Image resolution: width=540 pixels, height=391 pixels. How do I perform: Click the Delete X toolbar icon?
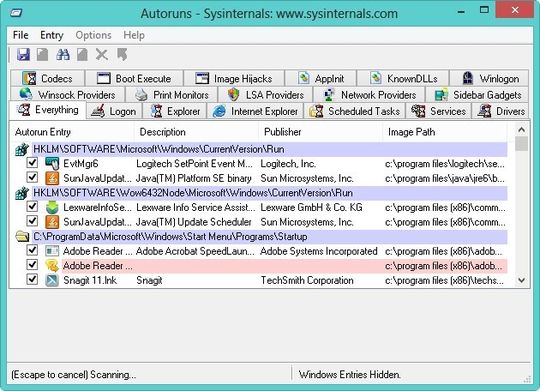[x=102, y=55]
